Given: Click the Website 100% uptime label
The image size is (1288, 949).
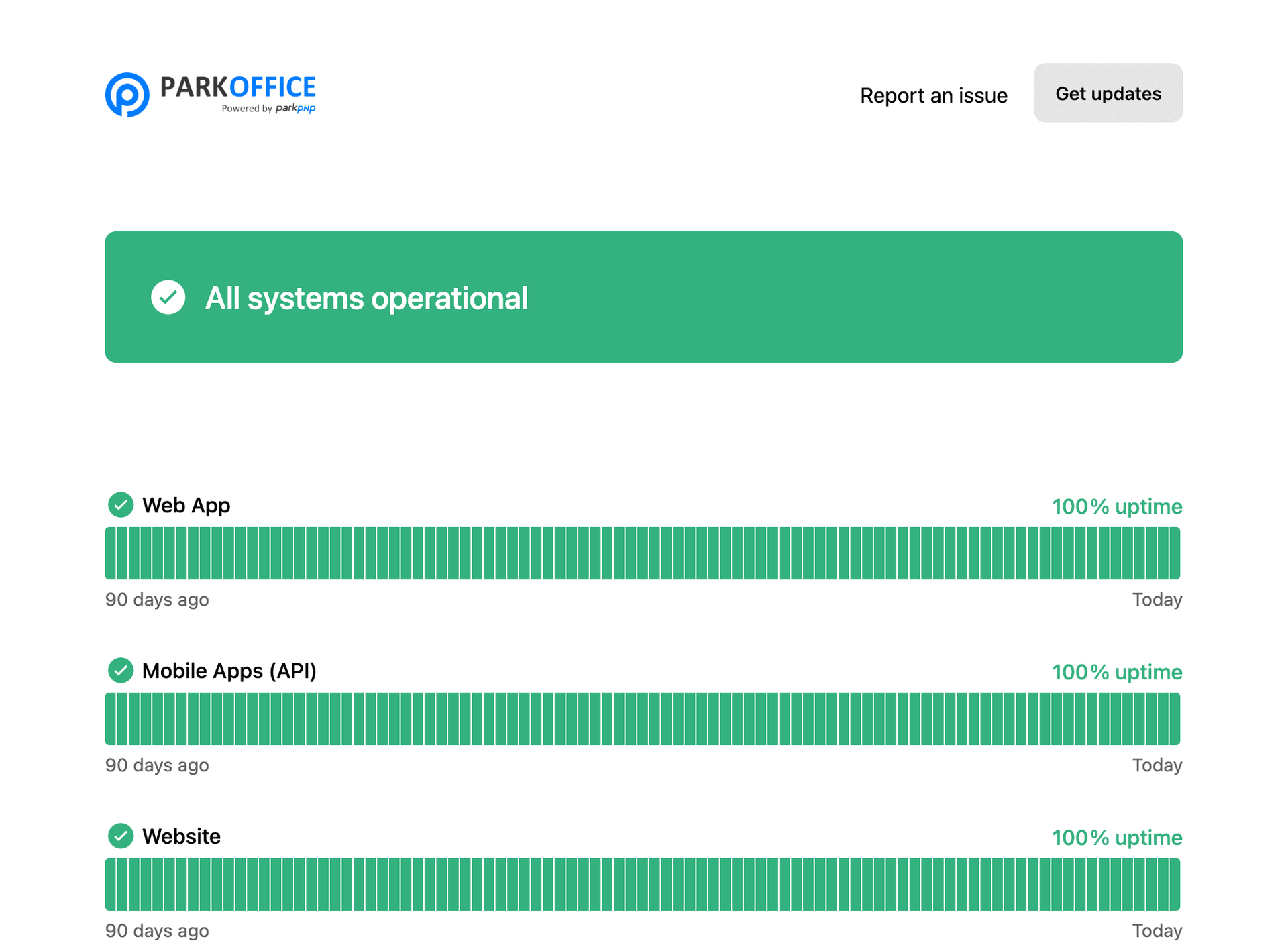Looking at the screenshot, I should click(1116, 838).
